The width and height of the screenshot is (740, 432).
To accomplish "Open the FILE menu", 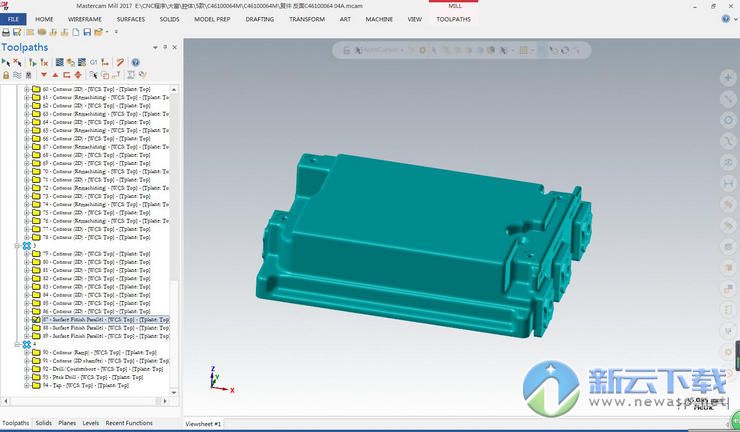I will [x=13, y=19].
